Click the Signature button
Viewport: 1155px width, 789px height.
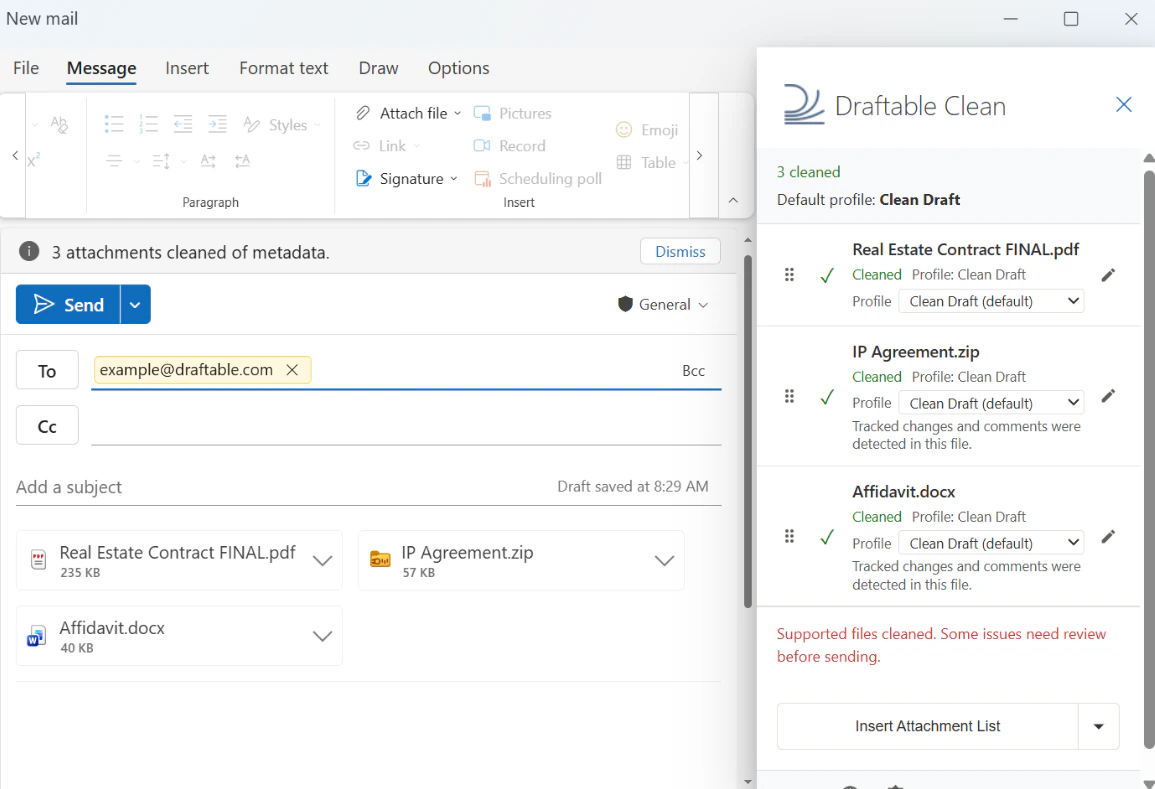point(406,178)
